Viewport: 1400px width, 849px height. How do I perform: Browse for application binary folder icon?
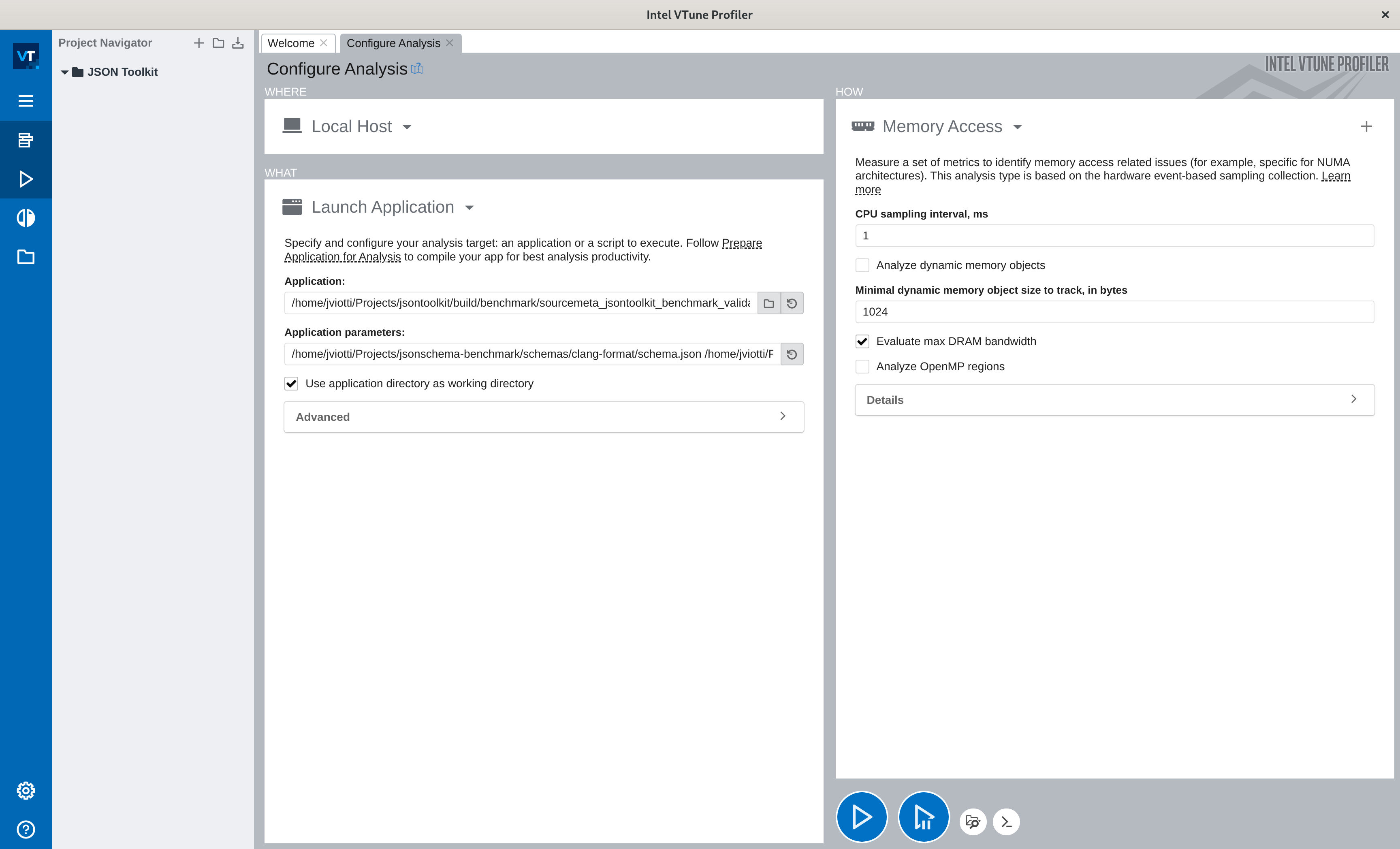(769, 303)
